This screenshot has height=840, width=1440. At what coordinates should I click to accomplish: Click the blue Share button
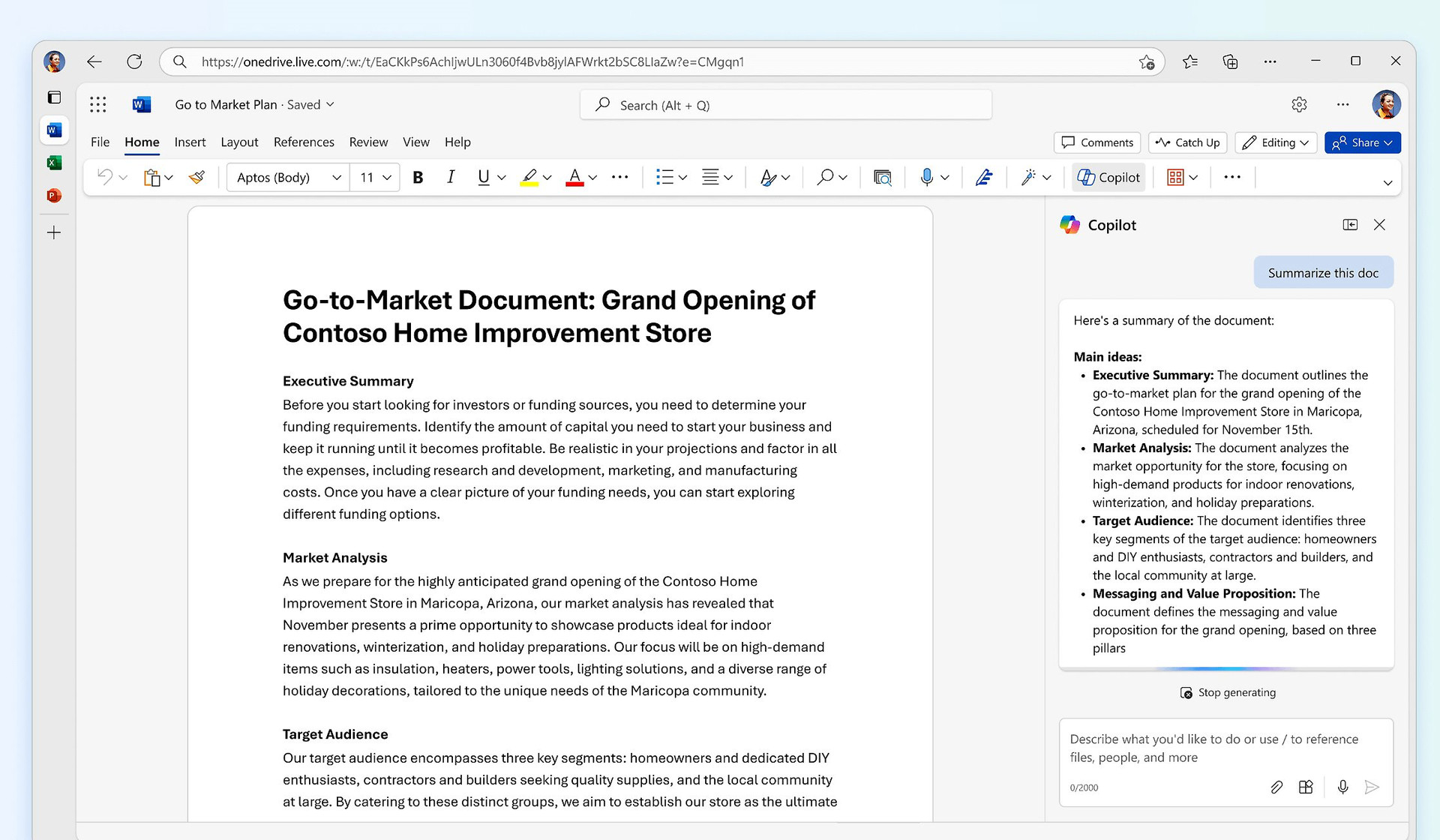[x=1363, y=142]
